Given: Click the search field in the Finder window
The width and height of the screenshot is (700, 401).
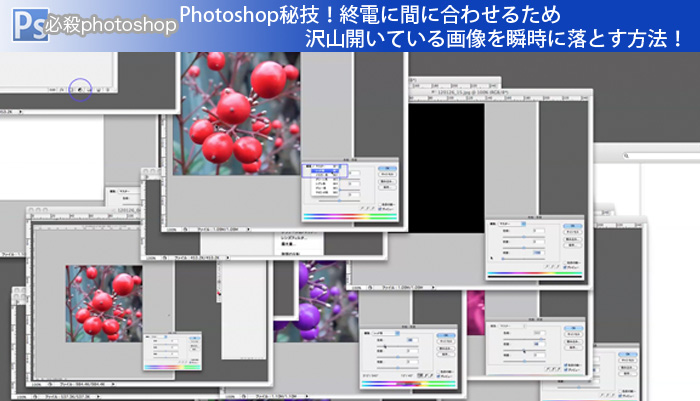Looking at the screenshot, I should (x=662, y=155).
